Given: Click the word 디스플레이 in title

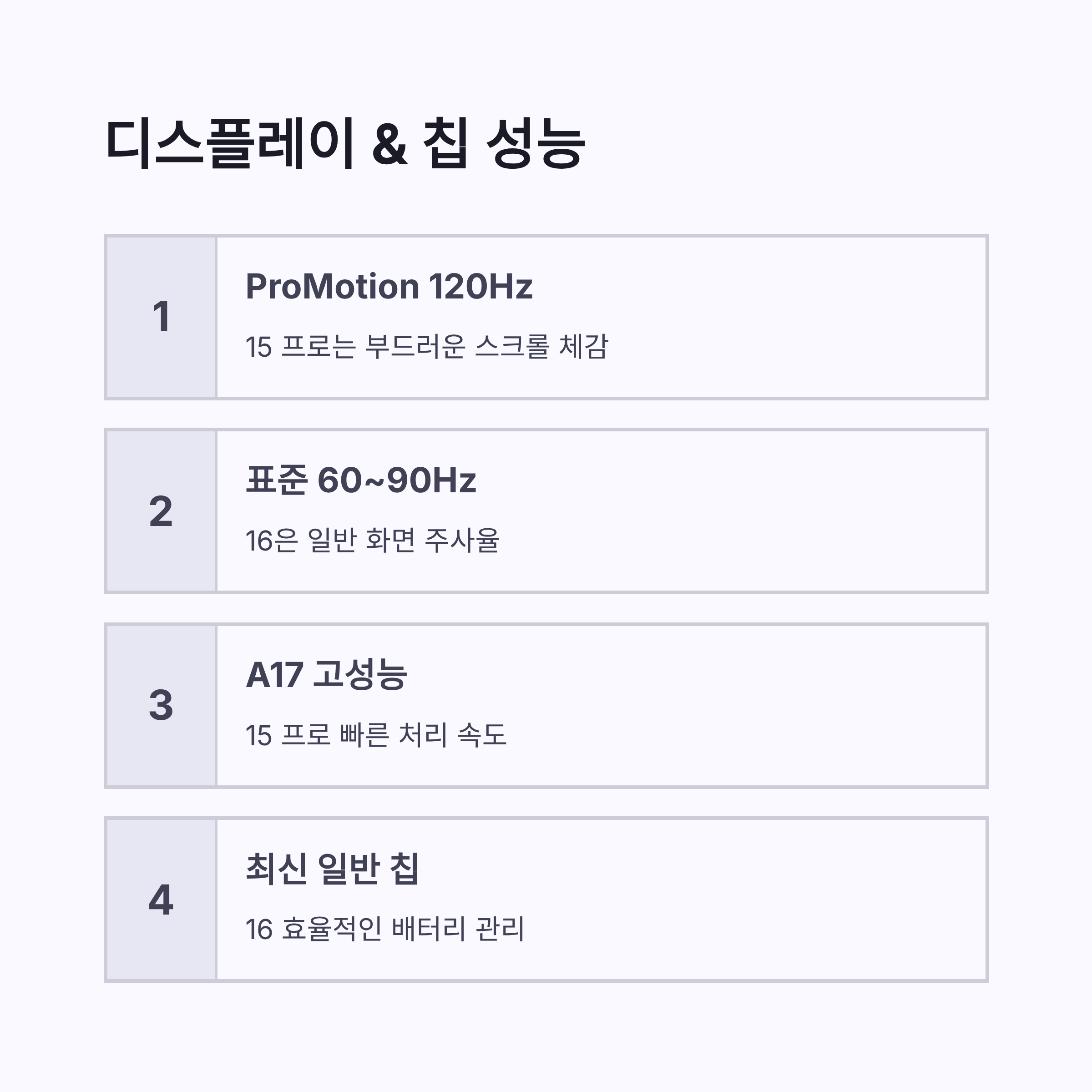Looking at the screenshot, I should pos(229,143).
